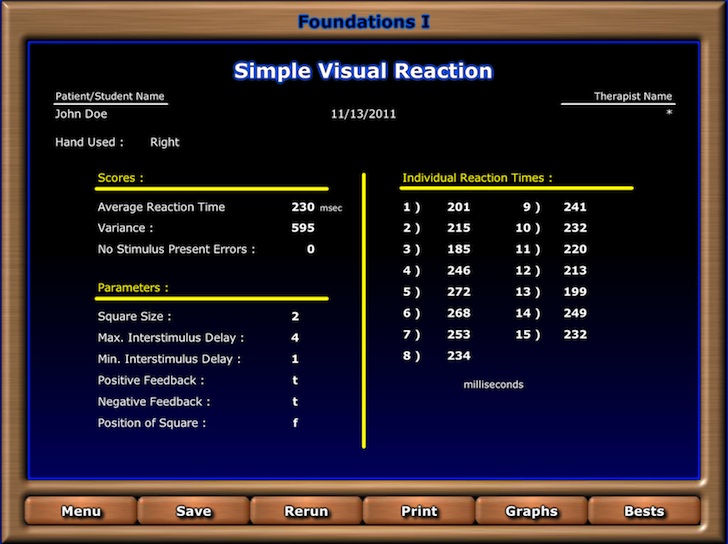Print the results report
Viewport: 728px width, 544px height.
[x=419, y=511]
